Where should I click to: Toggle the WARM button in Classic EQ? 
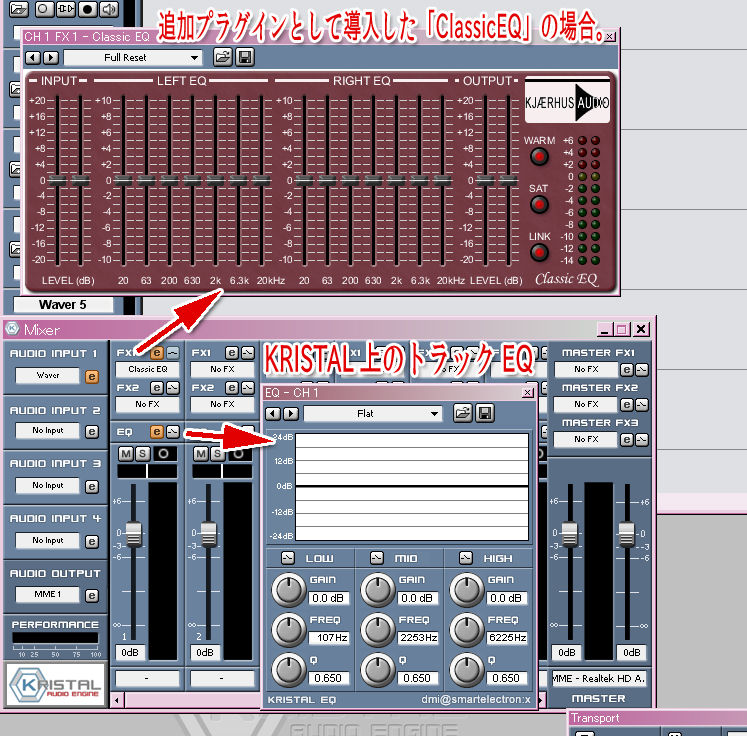point(539,156)
